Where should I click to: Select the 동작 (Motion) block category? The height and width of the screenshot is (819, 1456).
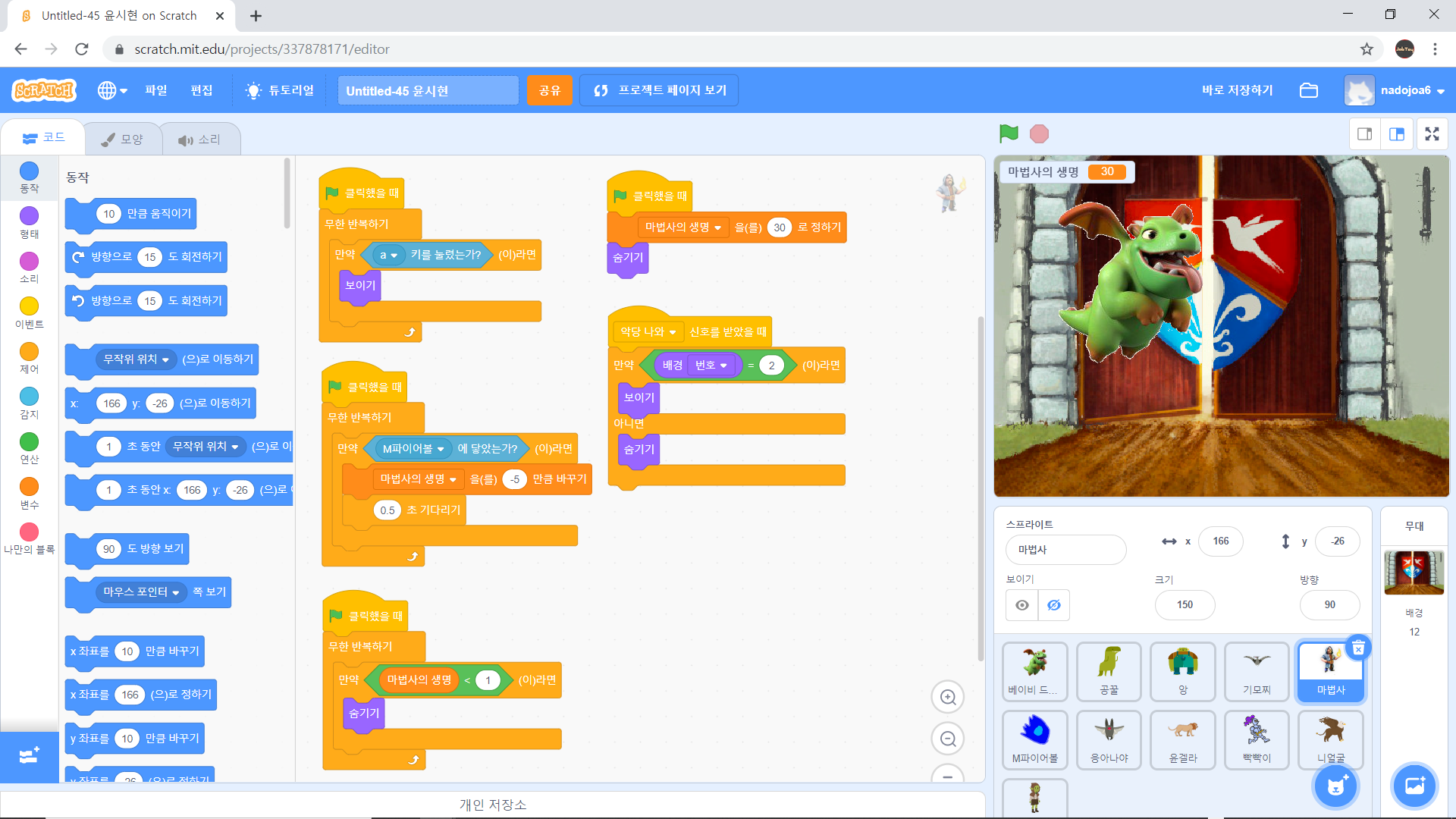pyautogui.click(x=29, y=177)
